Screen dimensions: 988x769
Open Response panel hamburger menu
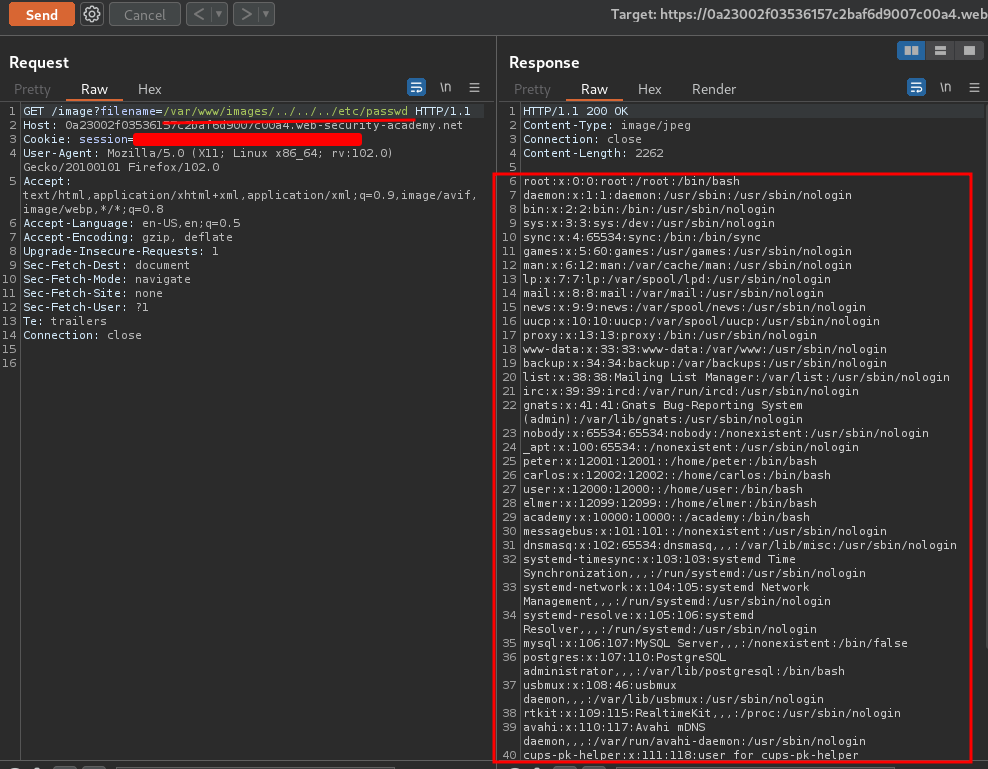click(x=974, y=88)
